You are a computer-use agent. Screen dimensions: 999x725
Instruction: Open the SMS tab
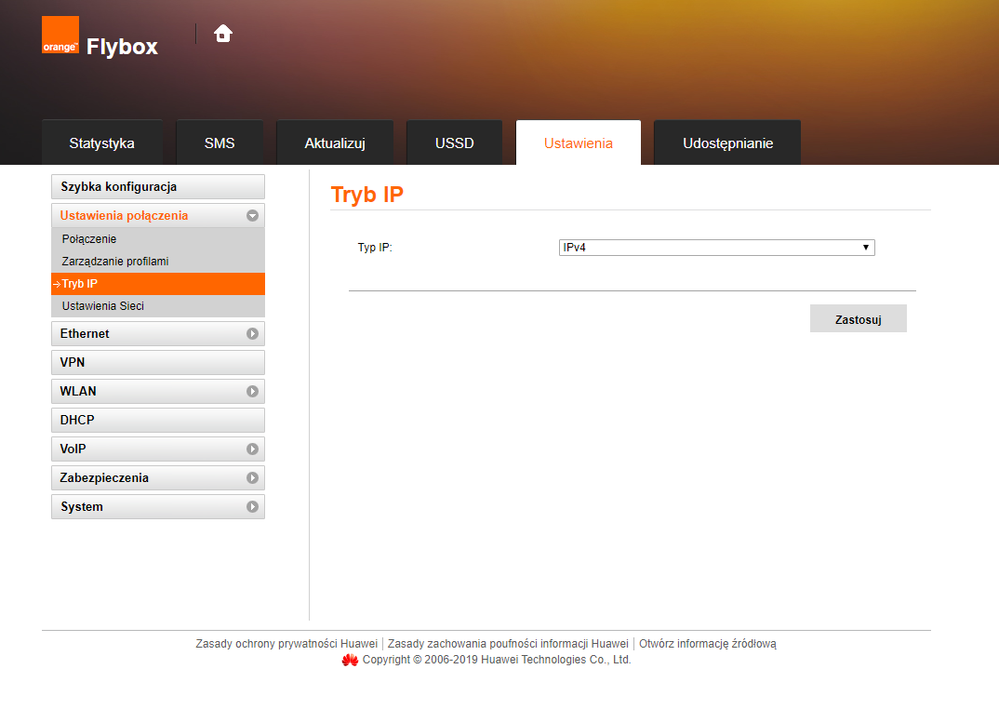click(x=219, y=143)
